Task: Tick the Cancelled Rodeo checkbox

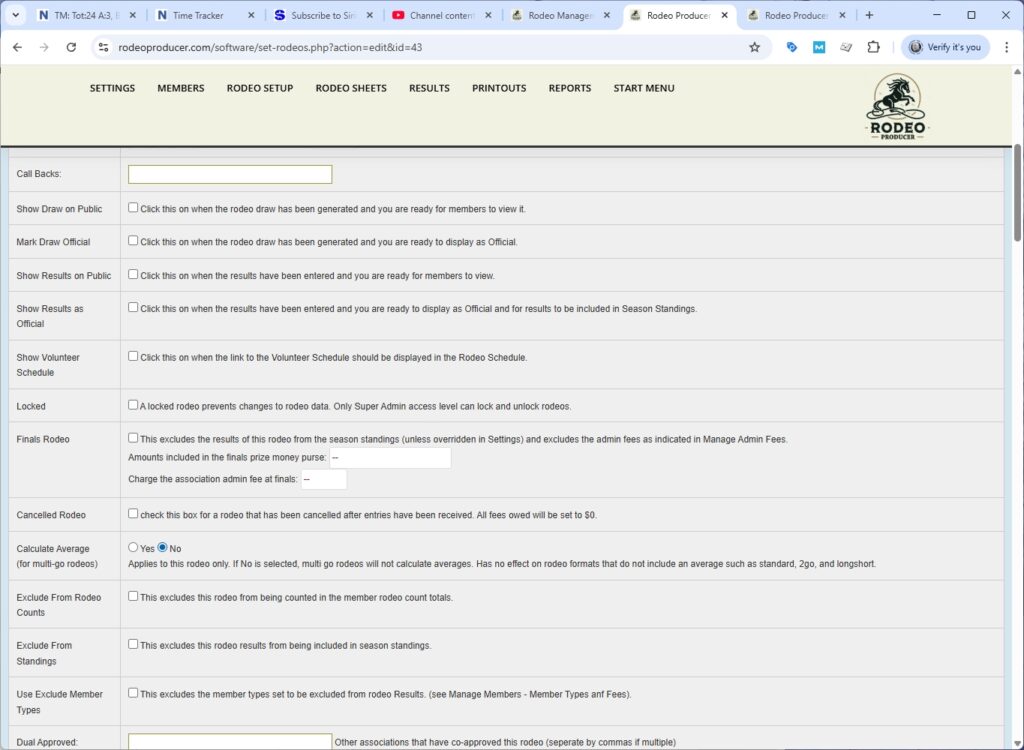Action: [x=133, y=514]
